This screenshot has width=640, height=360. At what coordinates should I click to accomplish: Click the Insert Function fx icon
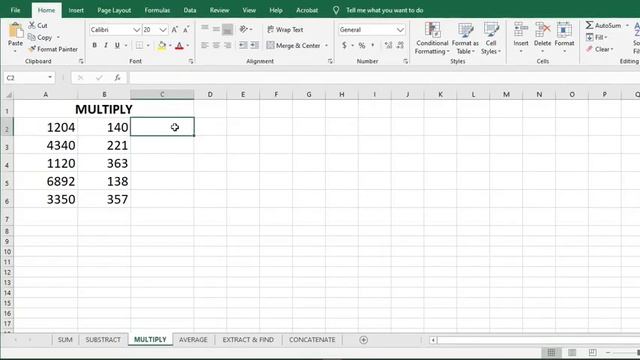pyautogui.click(x=118, y=78)
